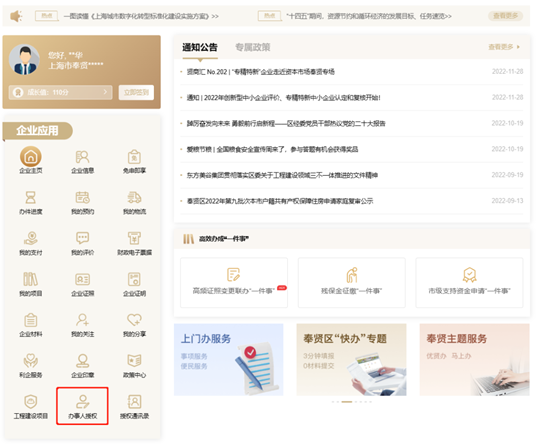
Task: Select the 通知公告 tab
Action: [x=200, y=47]
